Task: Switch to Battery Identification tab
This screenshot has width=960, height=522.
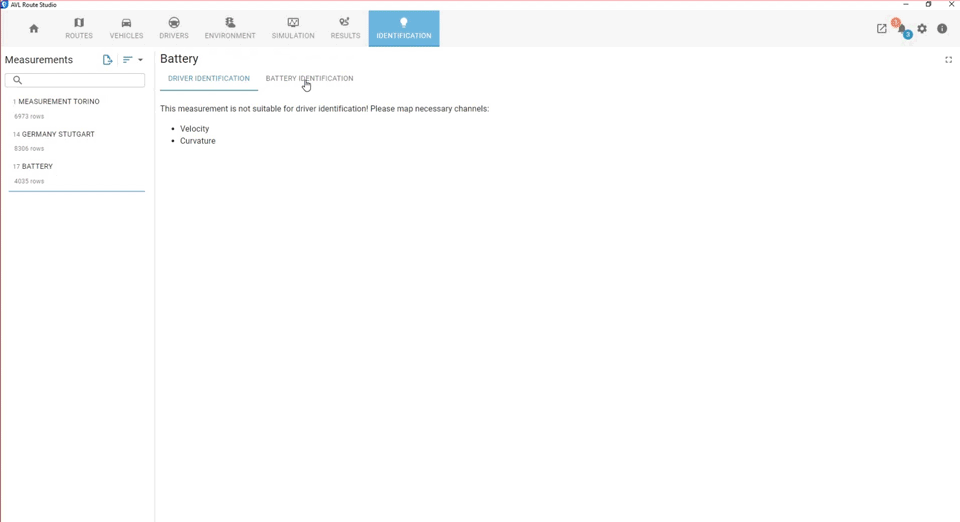Action: click(x=309, y=78)
